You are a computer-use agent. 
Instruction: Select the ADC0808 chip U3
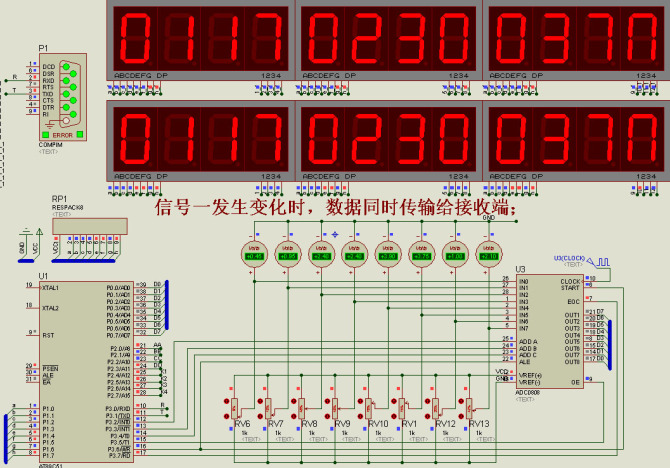point(548,330)
